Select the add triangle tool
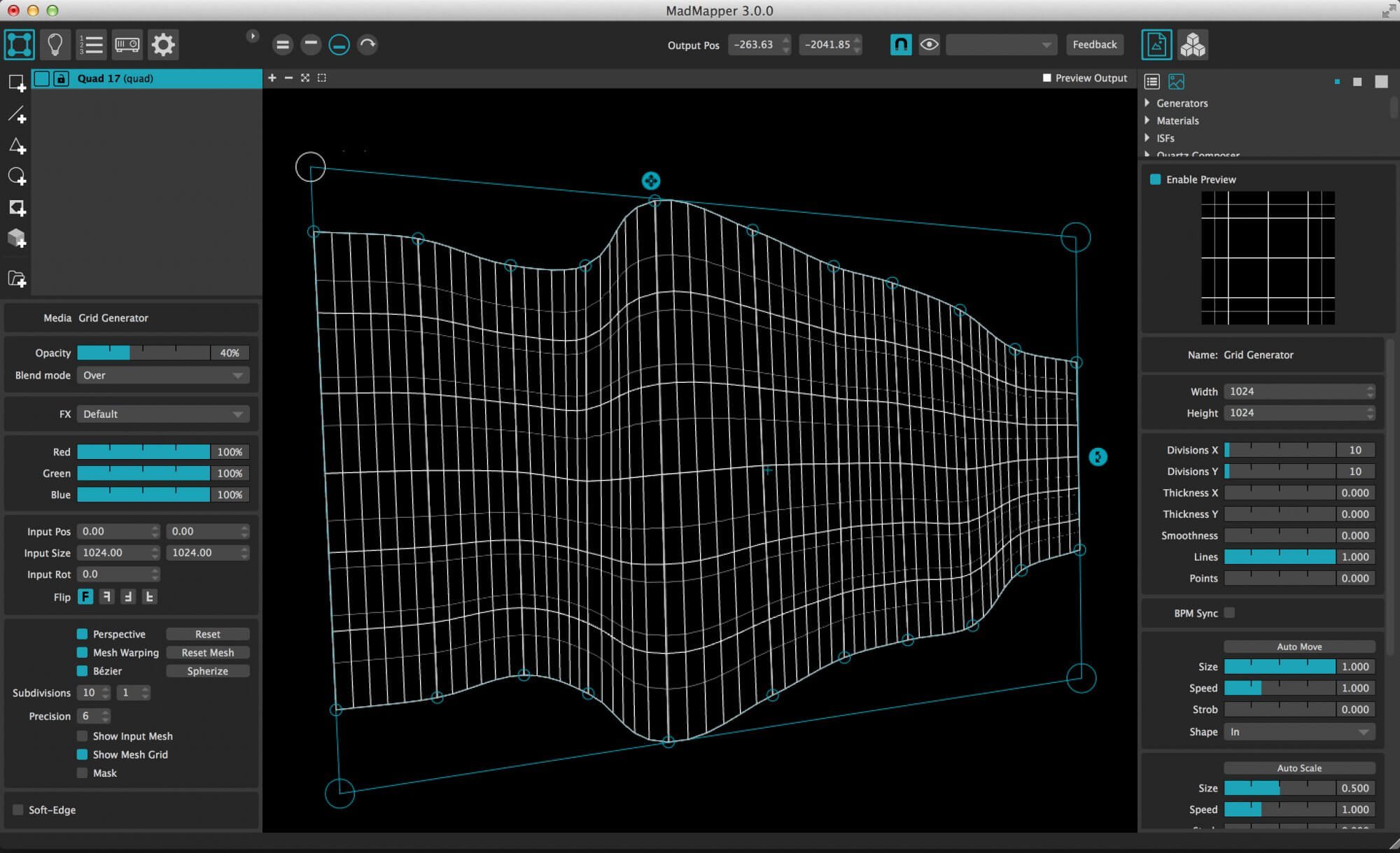 17,146
